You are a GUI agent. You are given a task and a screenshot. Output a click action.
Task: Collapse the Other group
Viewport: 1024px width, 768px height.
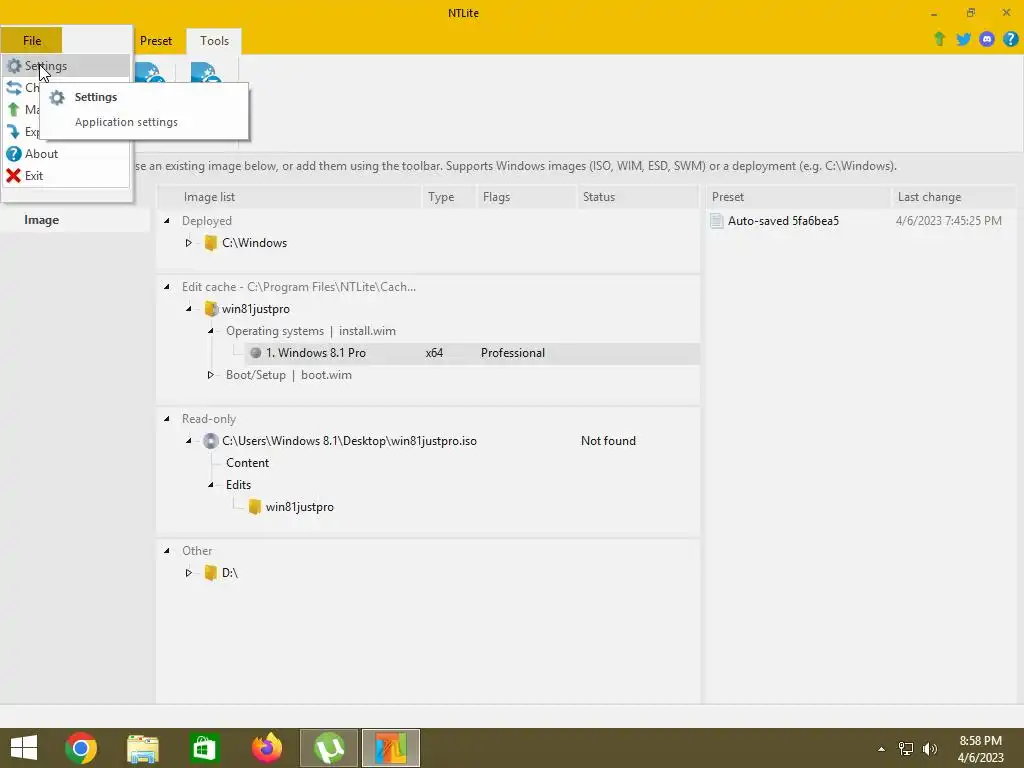coord(167,551)
